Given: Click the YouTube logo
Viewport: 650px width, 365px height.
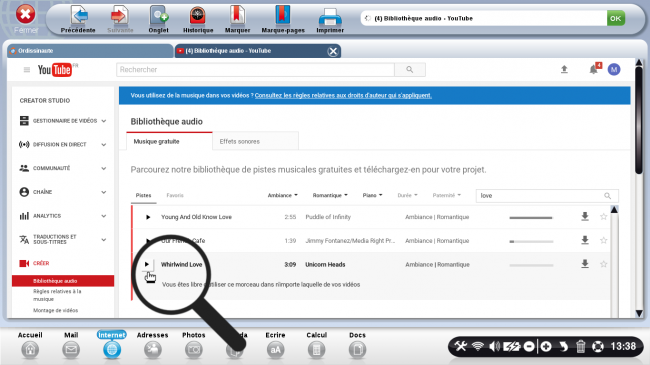Looking at the screenshot, I should tap(55, 70).
